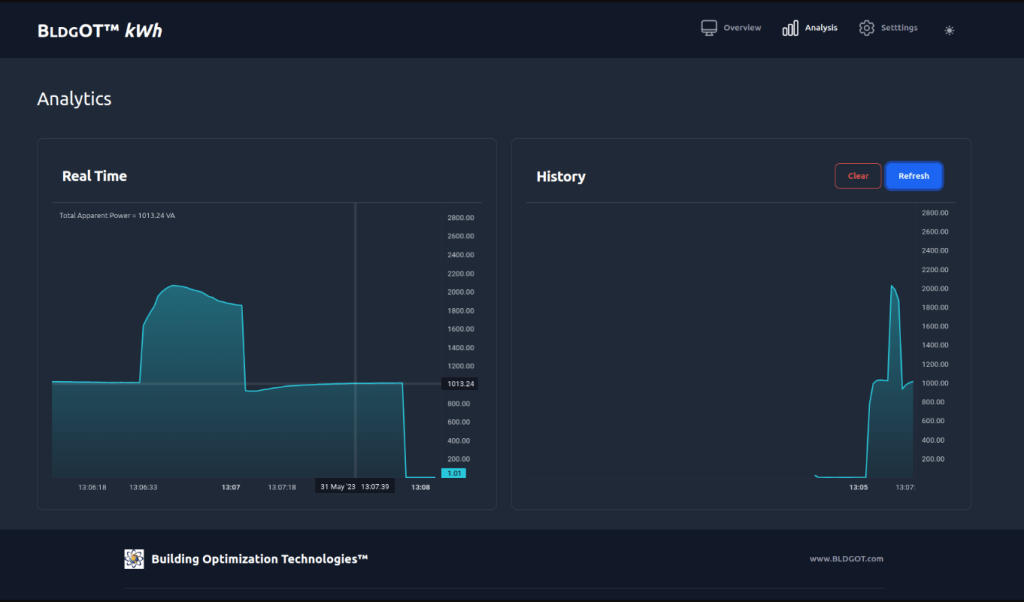Click the Building Optimization Technologies footer logo
The width and height of the screenshot is (1024, 602).
134,559
